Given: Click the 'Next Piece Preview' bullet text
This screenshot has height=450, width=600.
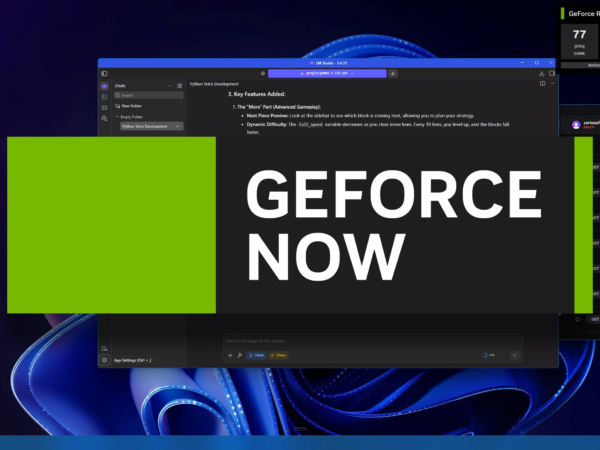Looking at the screenshot, I should 267,116.
